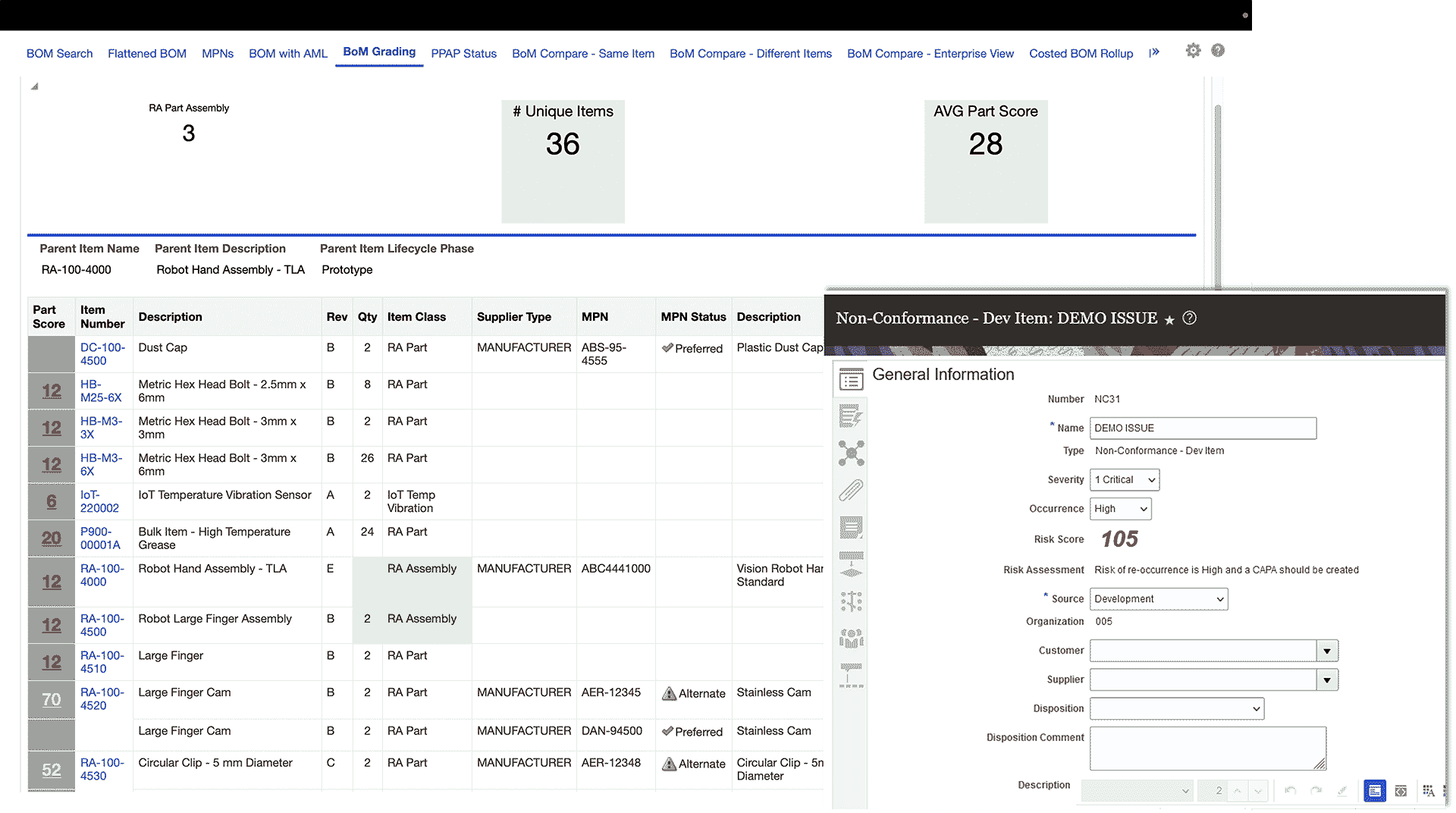The image size is (1456, 813).
Task: Open the Source dropdown showing Development
Action: (x=1158, y=599)
